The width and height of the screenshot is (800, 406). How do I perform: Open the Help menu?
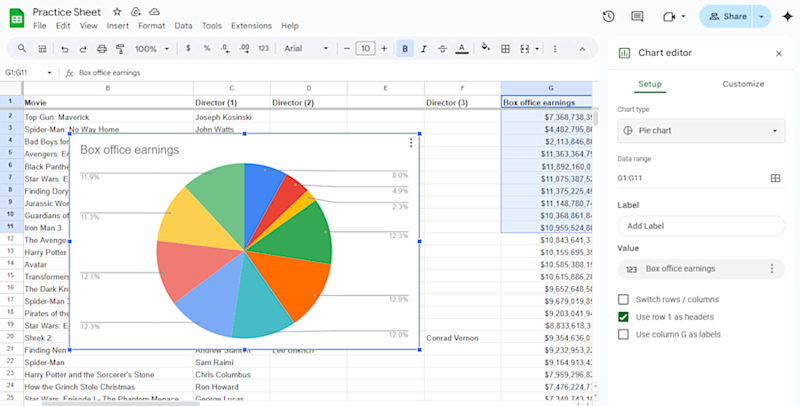[290, 26]
